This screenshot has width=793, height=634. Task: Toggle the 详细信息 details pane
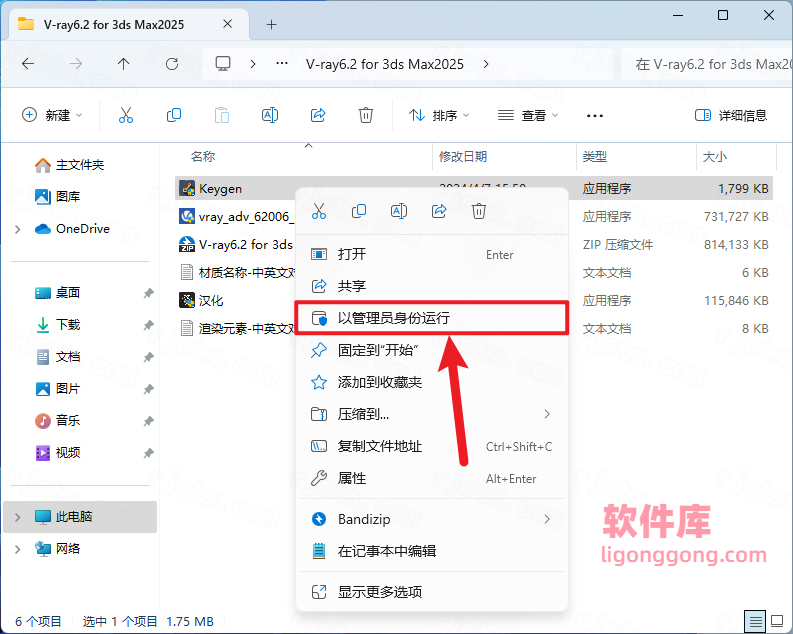tap(731, 115)
